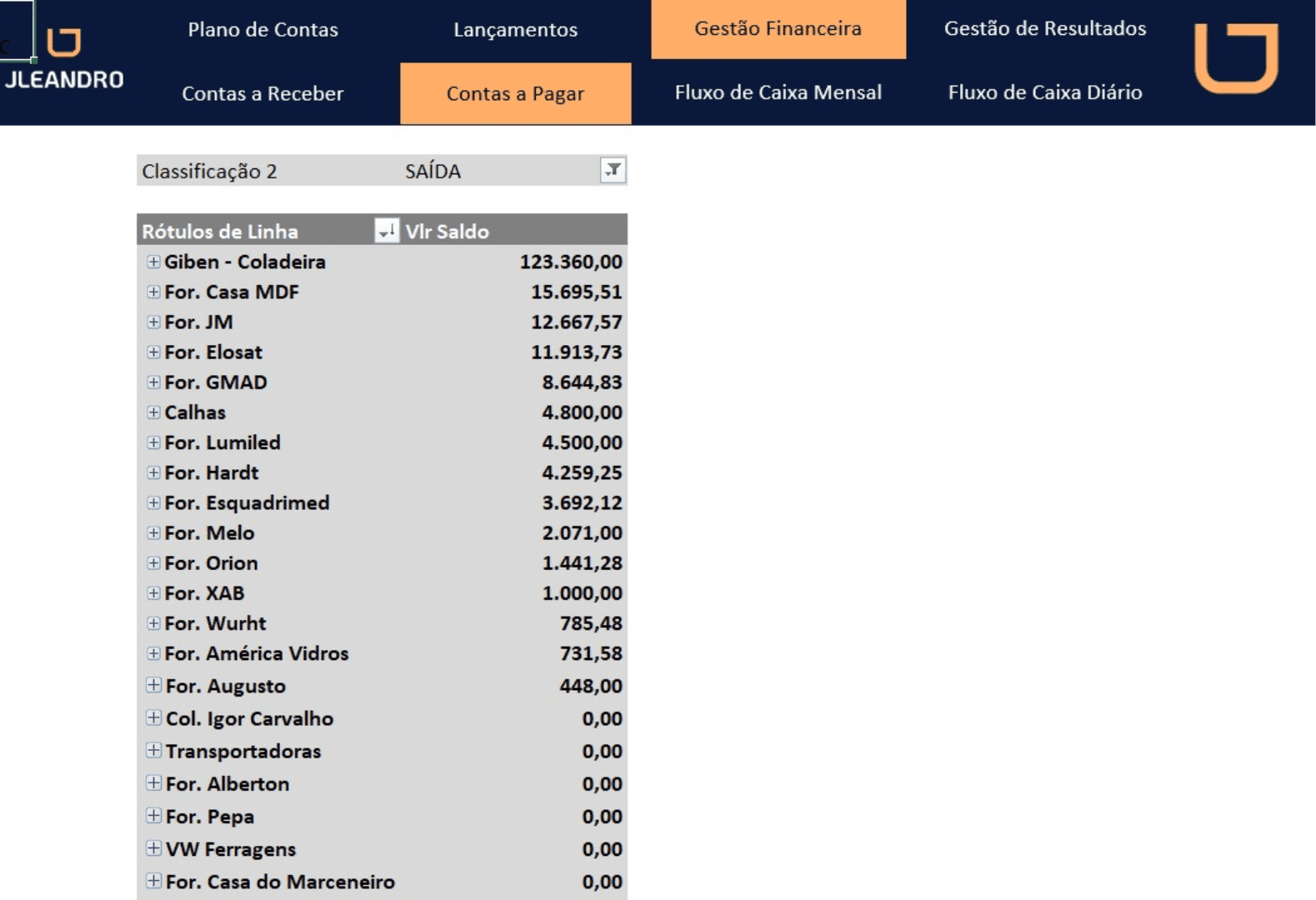Screen dimensions: 1316x900
Task: Select the value 4.800,00
Action: (582, 412)
